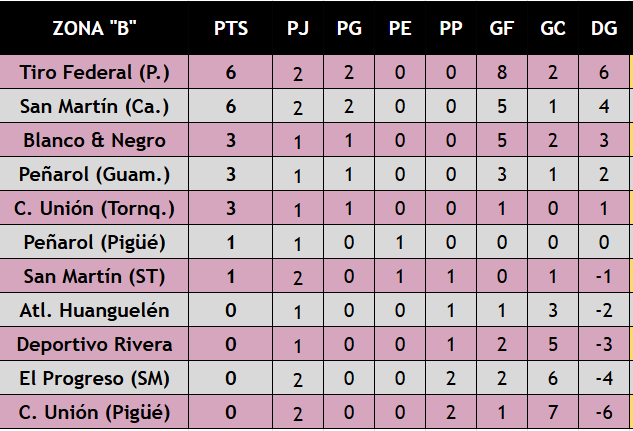Select the C. Unión (Tornq.) team cell
This screenshot has height=431, width=633.
[95, 209]
